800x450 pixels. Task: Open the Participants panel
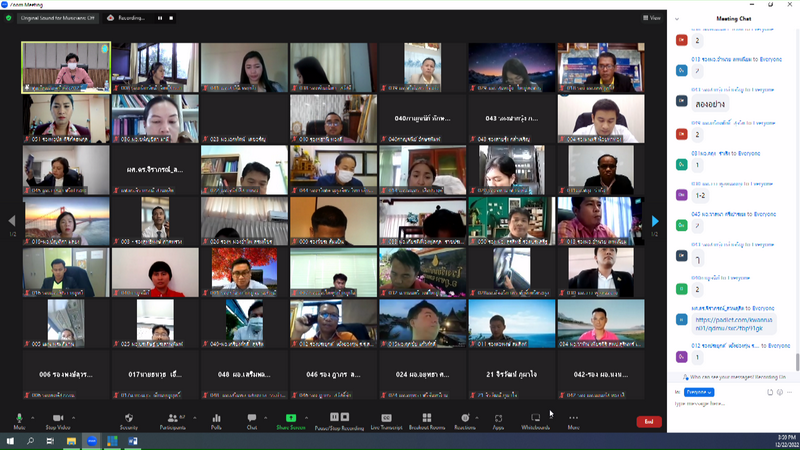coord(172,421)
